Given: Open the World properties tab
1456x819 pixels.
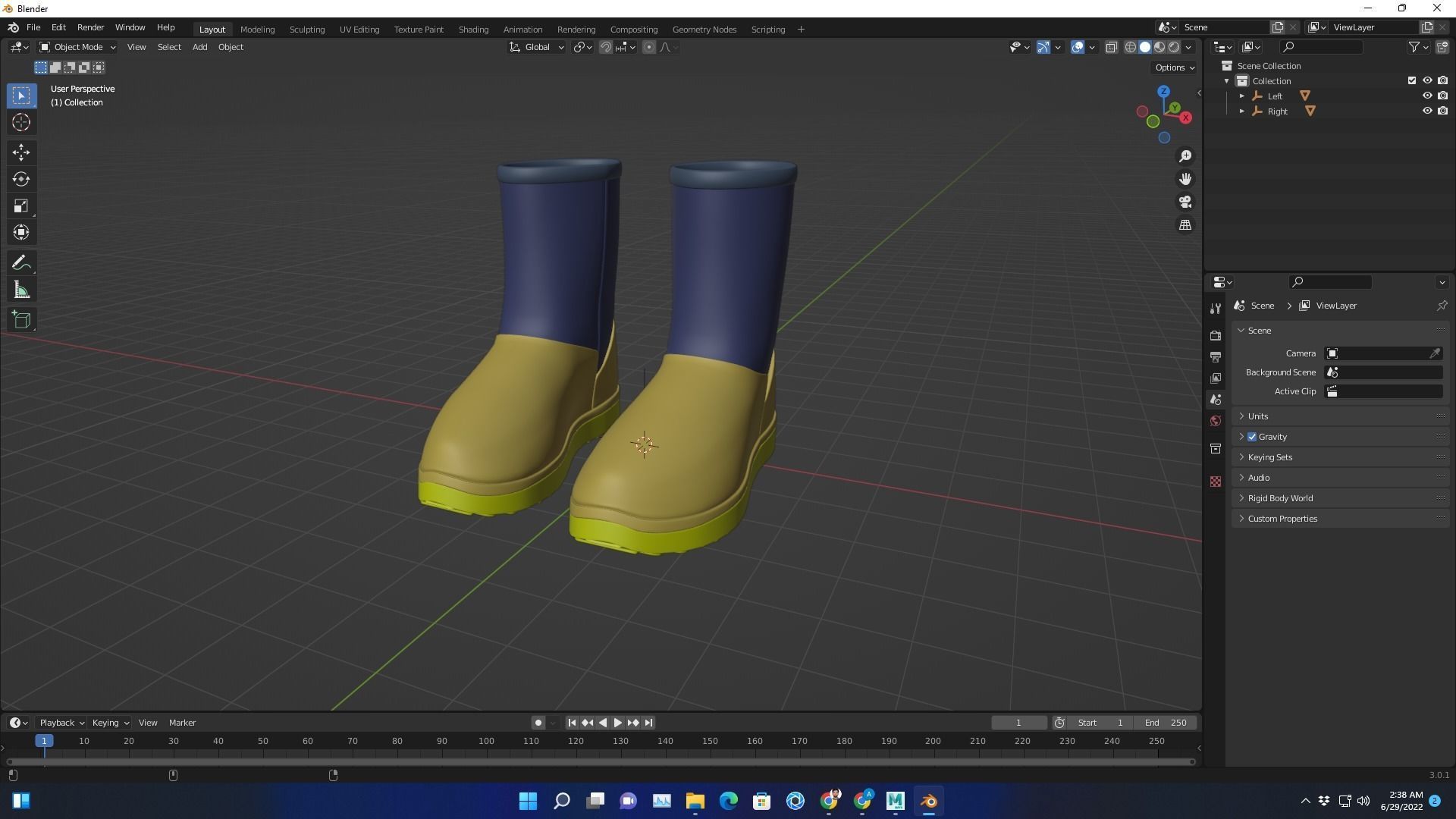Looking at the screenshot, I should pos(1216,421).
